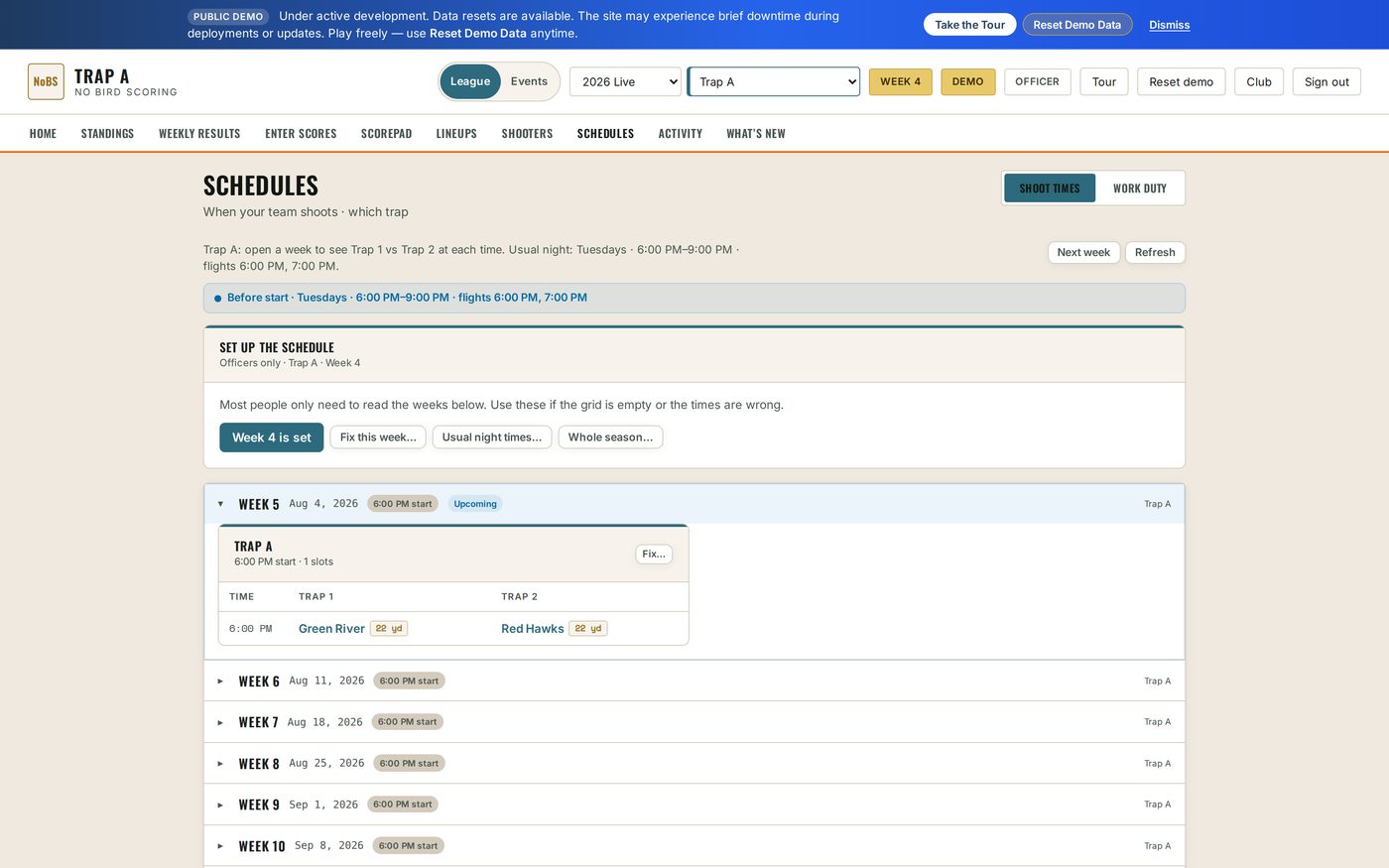Image resolution: width=1389 pixels, height=868 pixels.
Task: Click Reset Demo Data in banner
Action: (1077, 25)
